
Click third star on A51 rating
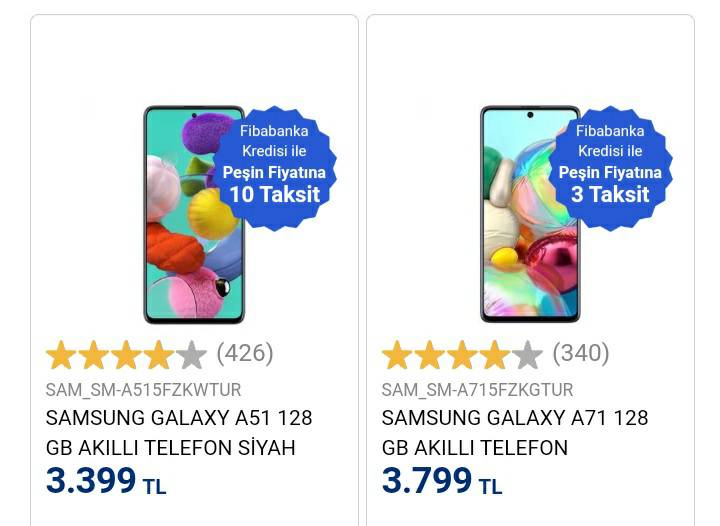pyautogui.click(x=126, y=354)
